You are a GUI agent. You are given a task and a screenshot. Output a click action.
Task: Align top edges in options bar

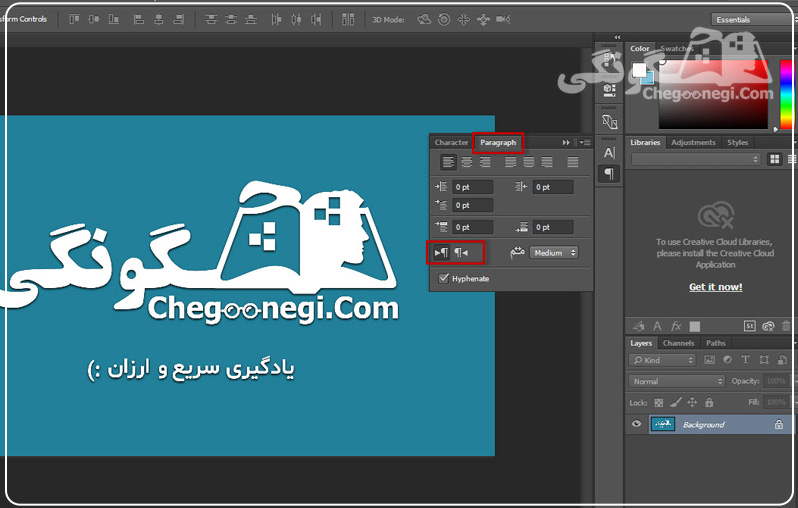coord(74,19)
